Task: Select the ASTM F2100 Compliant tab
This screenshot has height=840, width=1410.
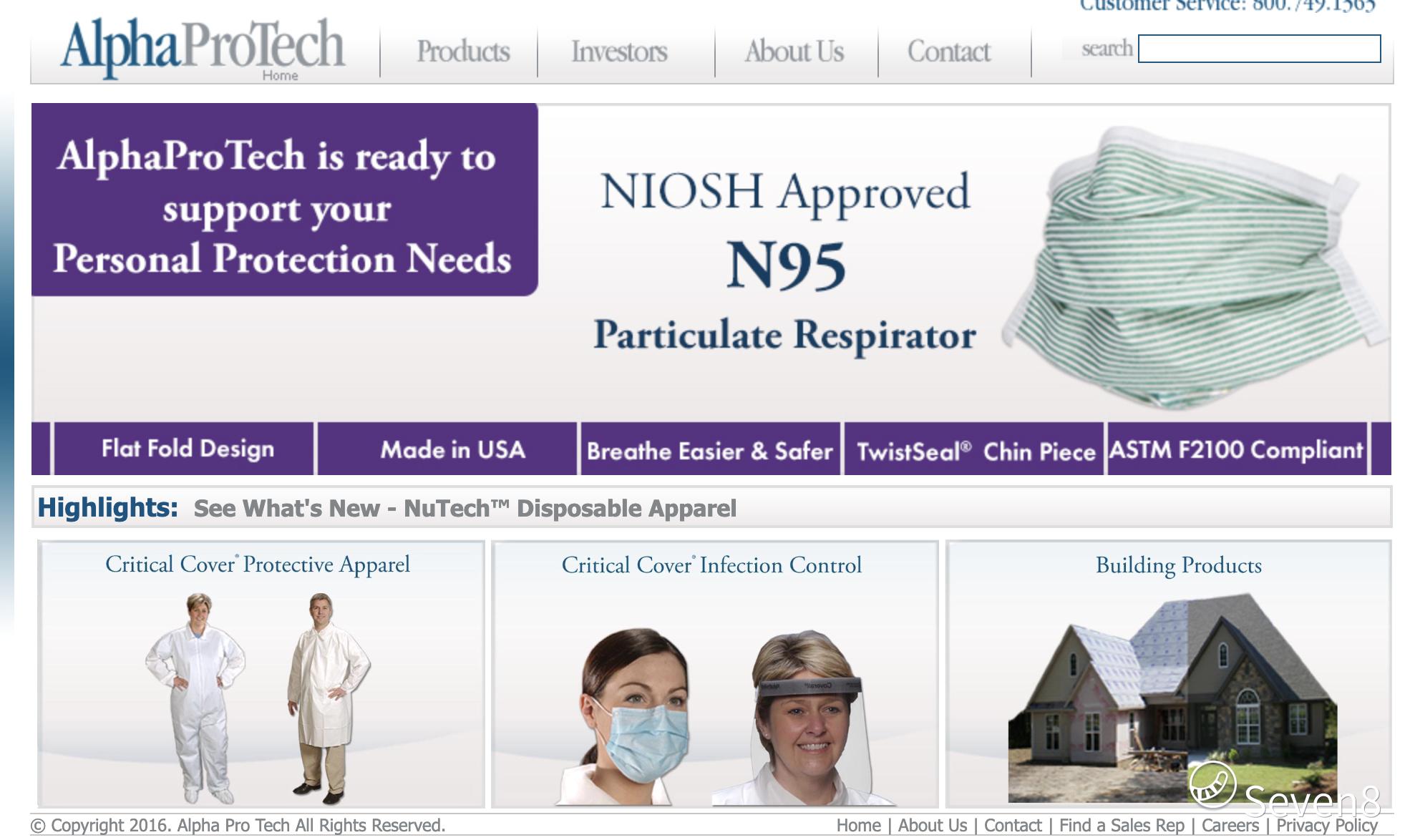Action: point(1237,449)
